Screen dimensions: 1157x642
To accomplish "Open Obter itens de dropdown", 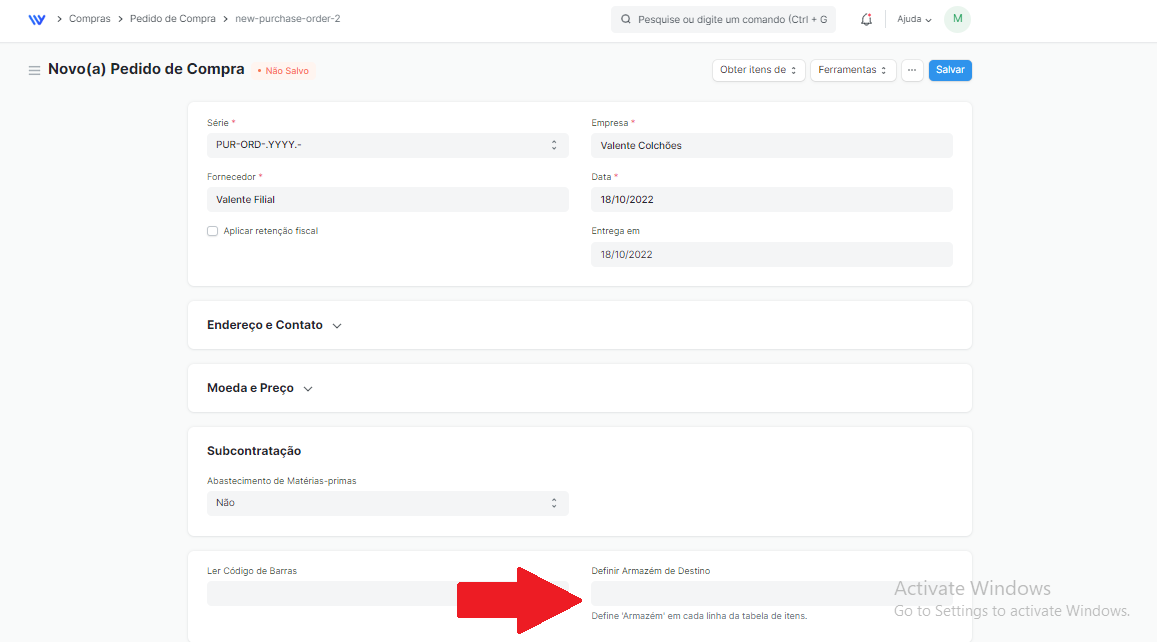I will (x=759, y=70).
